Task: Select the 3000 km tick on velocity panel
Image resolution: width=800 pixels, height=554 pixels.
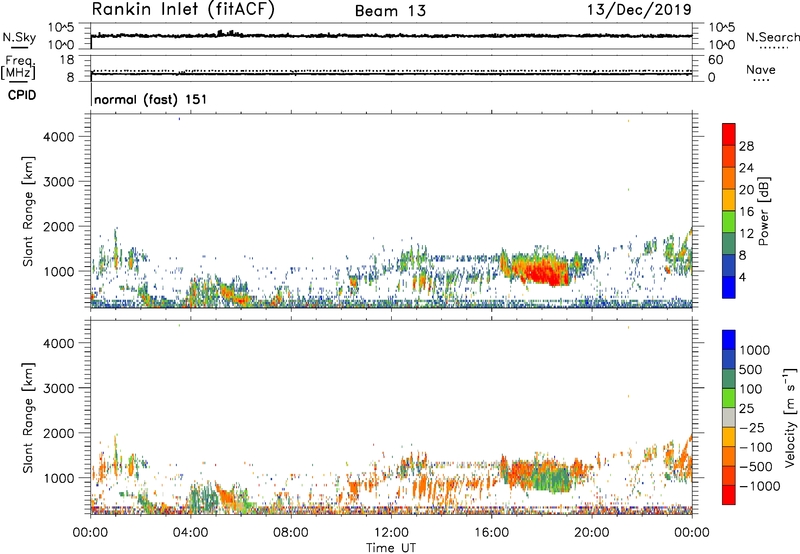Action: pyautogui.click(x=59, y=388)
